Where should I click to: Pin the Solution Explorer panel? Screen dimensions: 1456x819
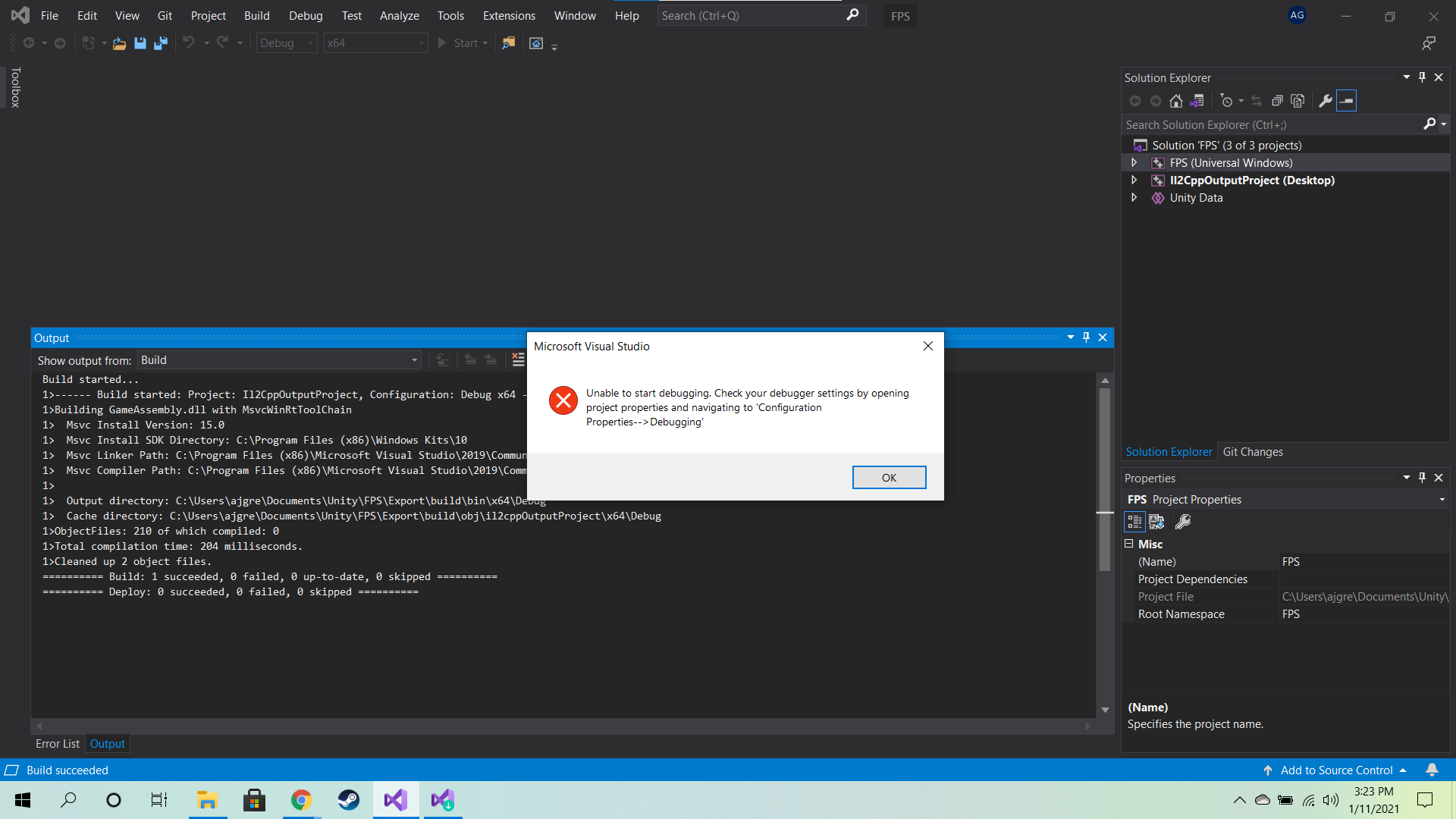coord(1422,77)
